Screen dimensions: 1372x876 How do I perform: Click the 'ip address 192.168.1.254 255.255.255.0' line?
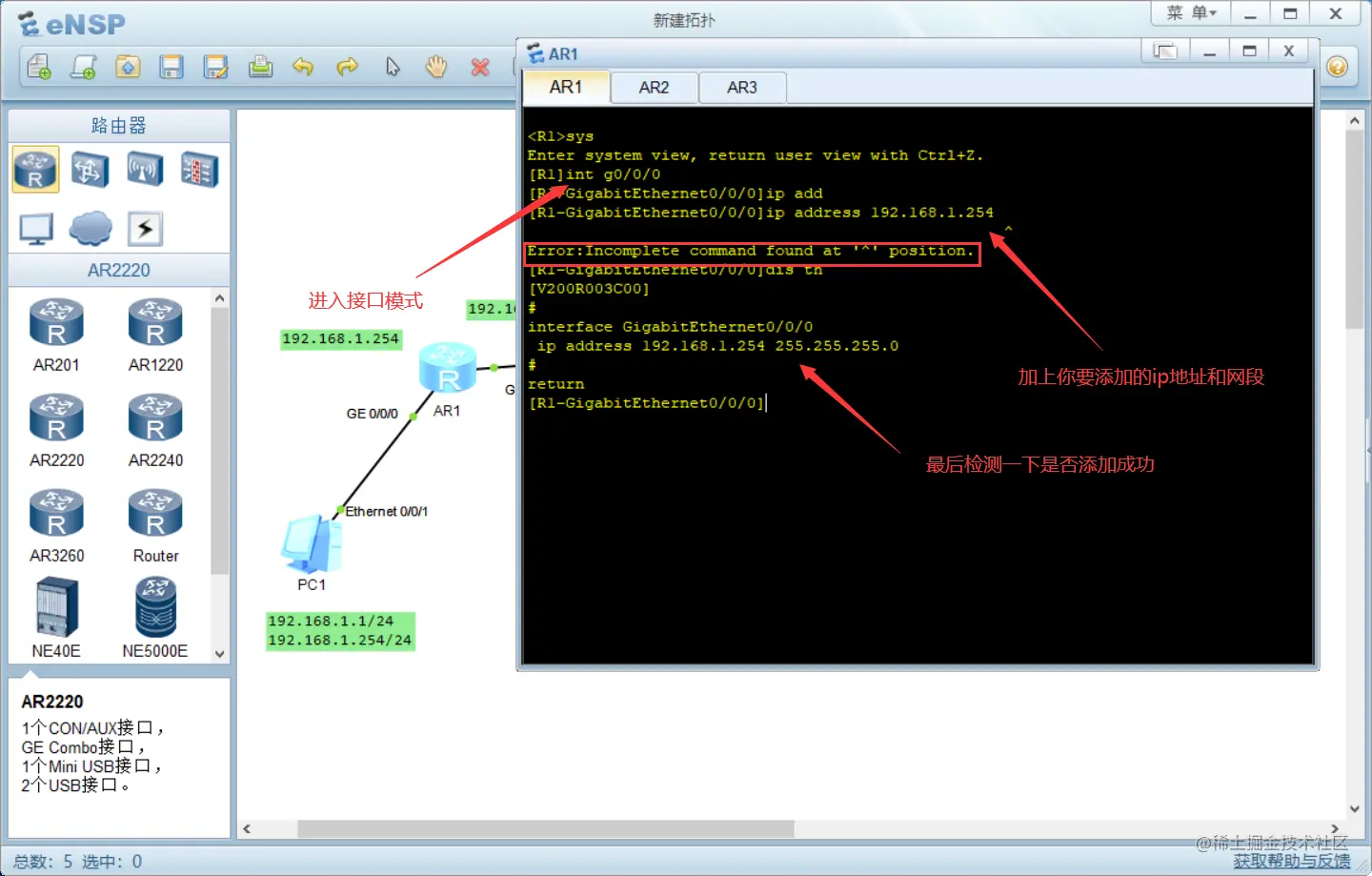[x=717, y=346]
